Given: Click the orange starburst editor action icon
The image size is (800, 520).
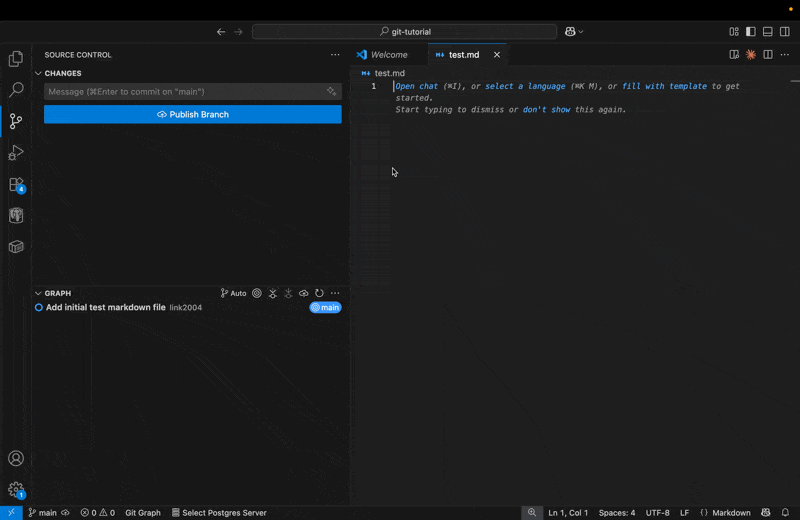Looking at the screenshot, I should point(751,55).
